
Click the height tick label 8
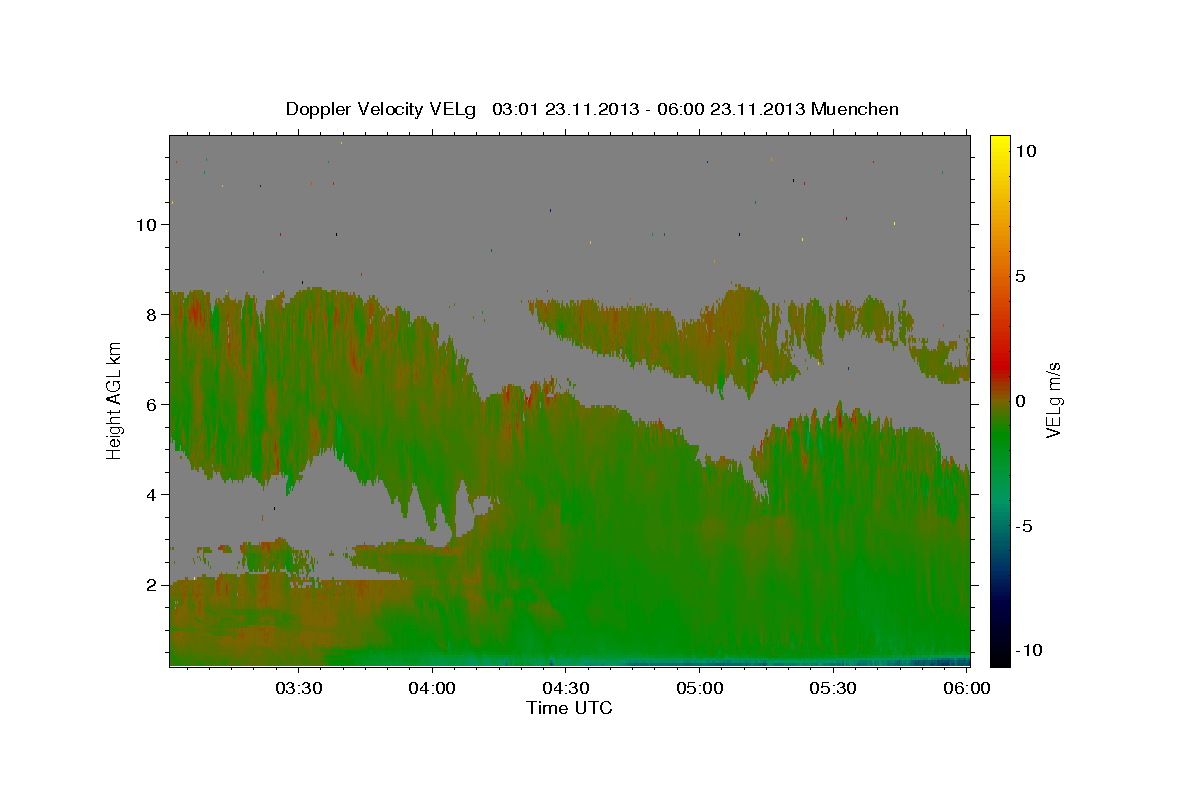[151, 315]
